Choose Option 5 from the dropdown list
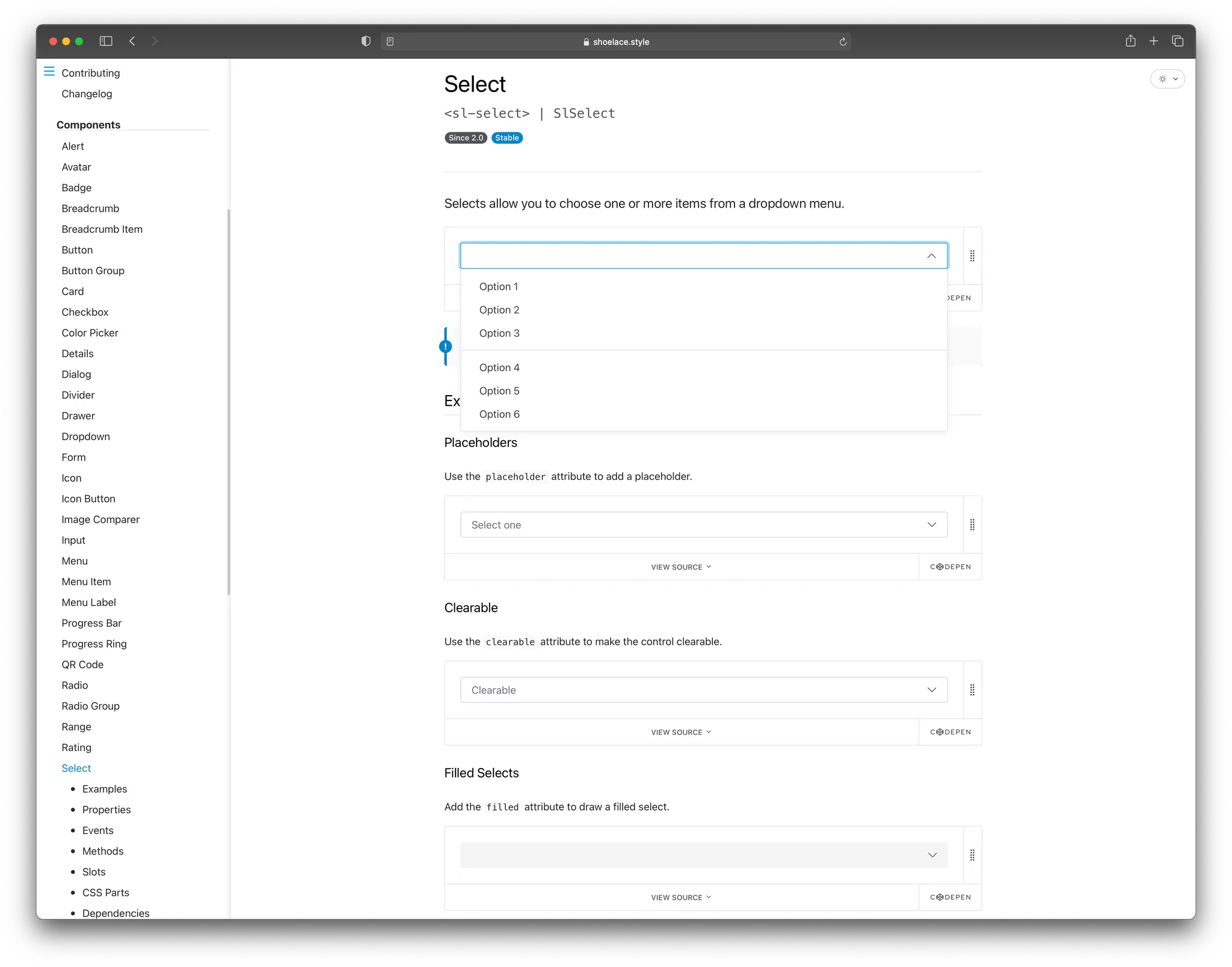This screenshot has height=967, width=1232. click(499, 391)
